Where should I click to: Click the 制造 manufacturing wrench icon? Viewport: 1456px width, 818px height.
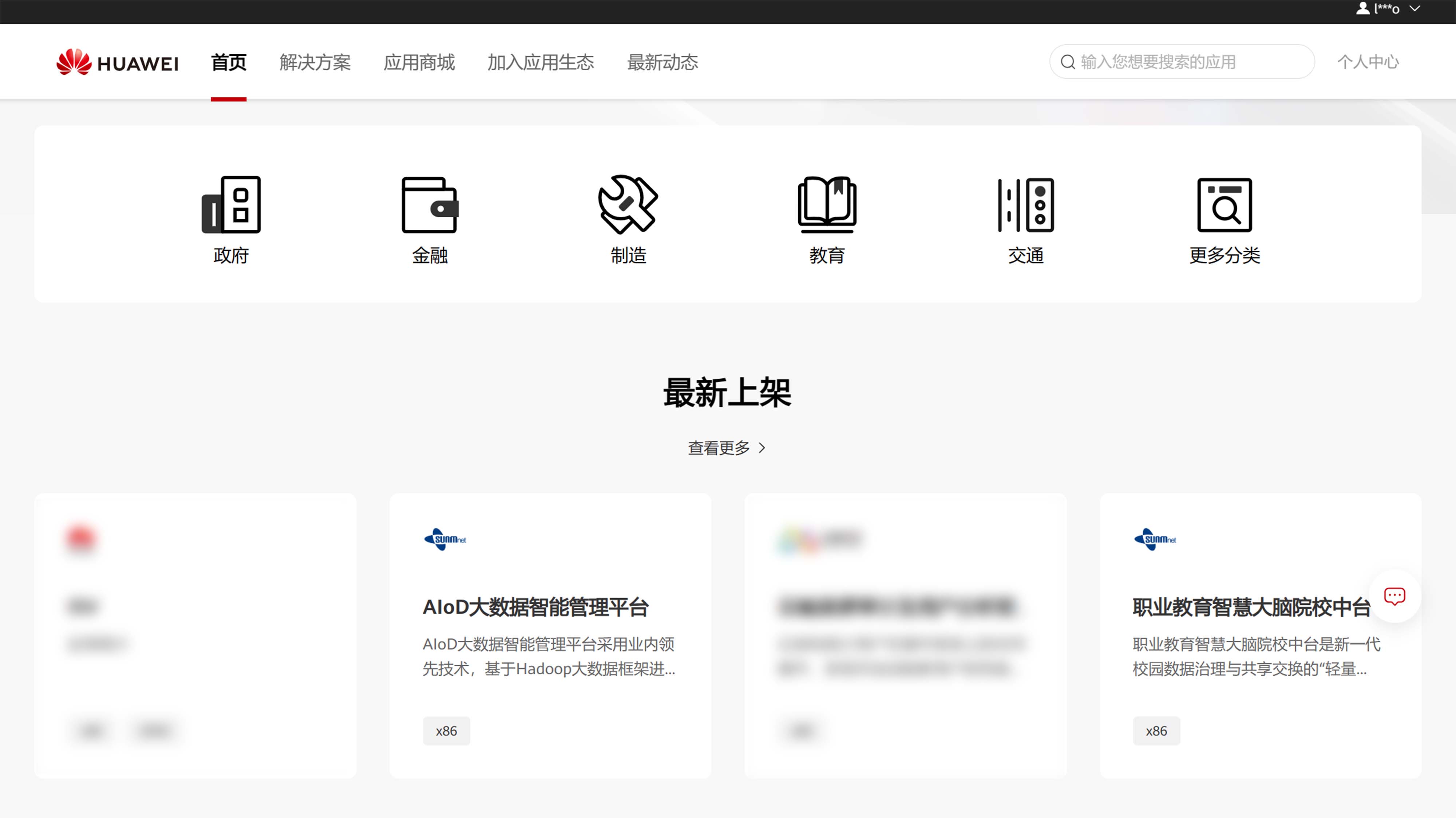click(x=628, y=205)
